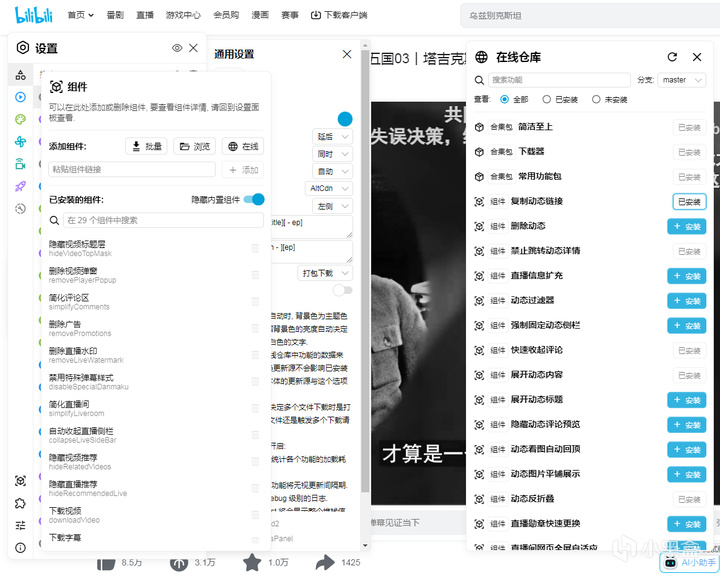The height and width of the screenshot is (576, 720).
Task: Click the like thumbs-up icon below video
Action: coord(106,563)
